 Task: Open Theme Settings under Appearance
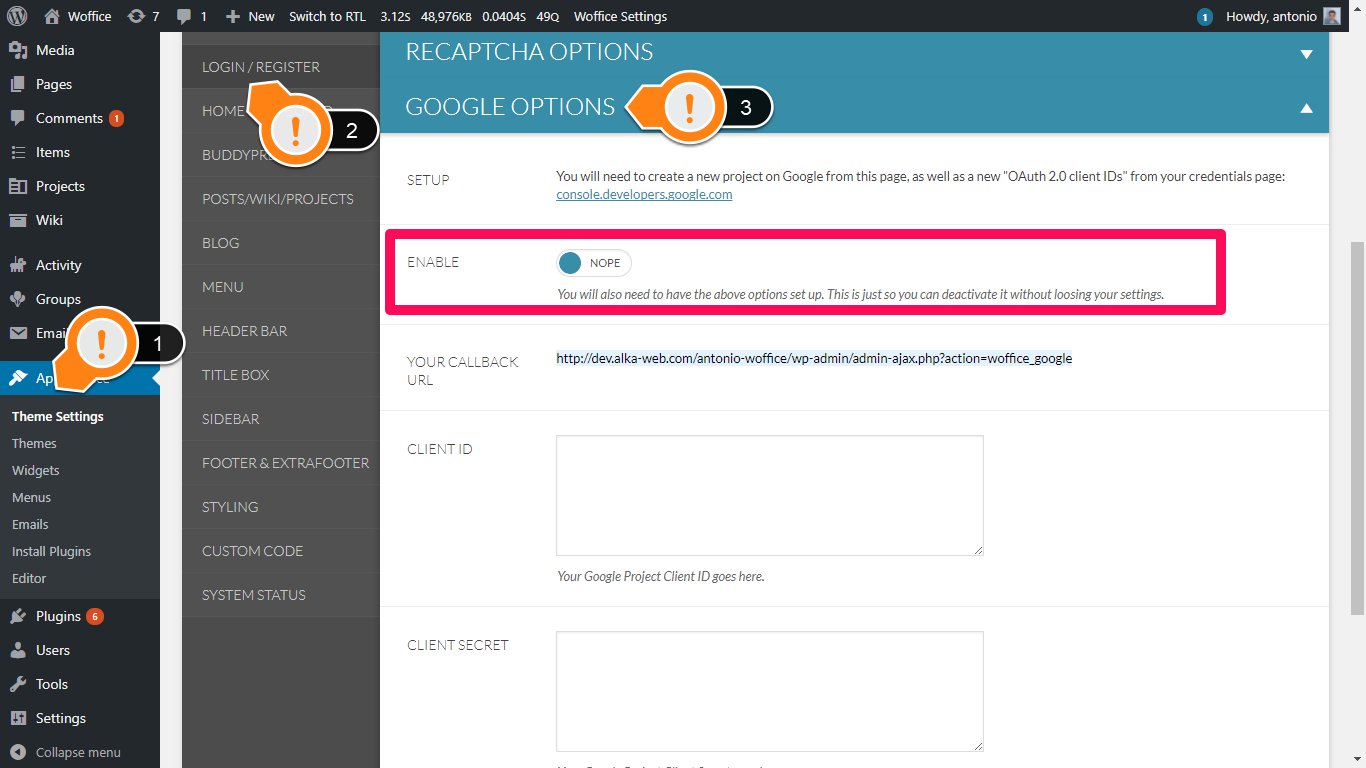(58, 416)
